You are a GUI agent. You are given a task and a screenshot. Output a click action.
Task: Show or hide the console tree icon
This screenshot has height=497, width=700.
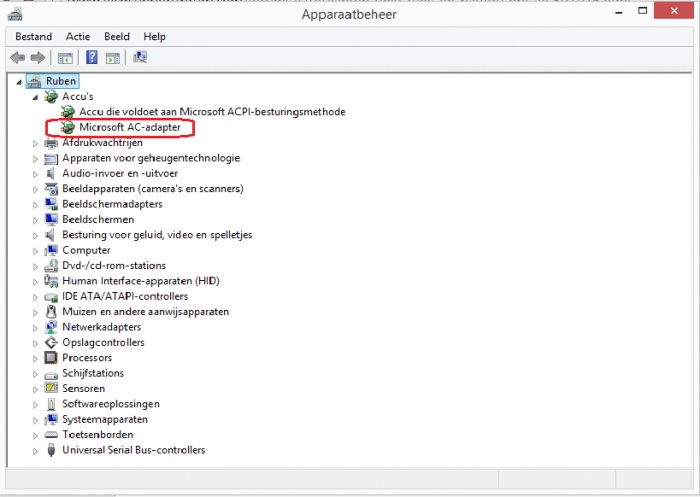tap(65, 58)
